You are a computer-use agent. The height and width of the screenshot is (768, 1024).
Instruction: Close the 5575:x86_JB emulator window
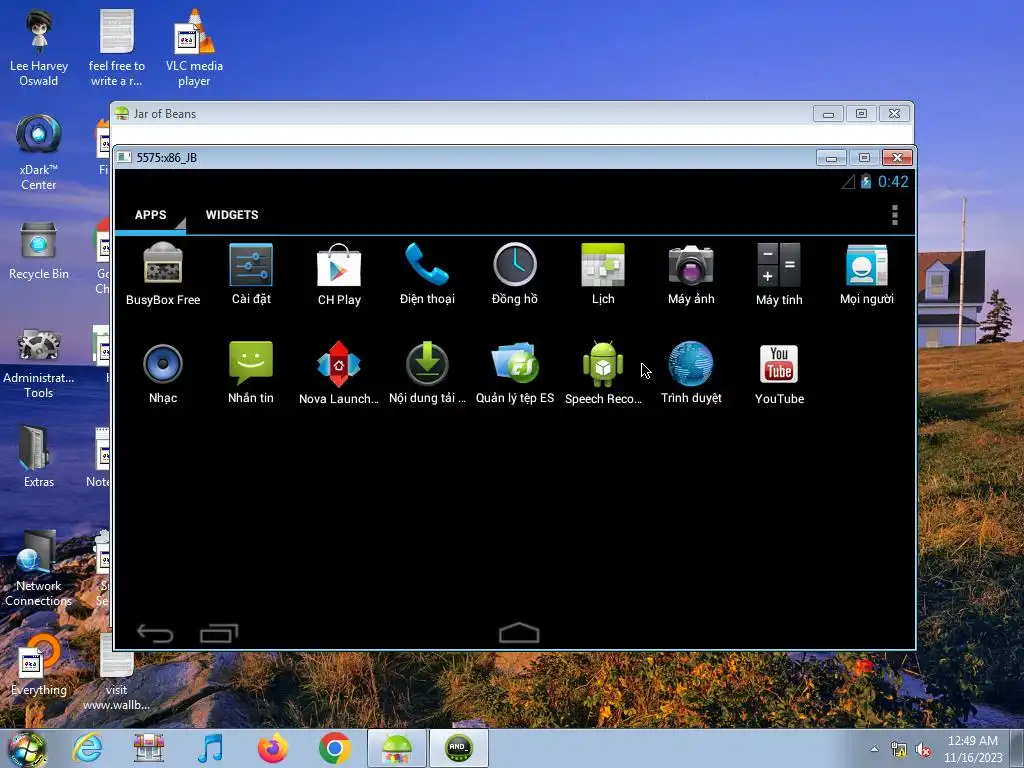pyautogui.click(x=897, y=157)
